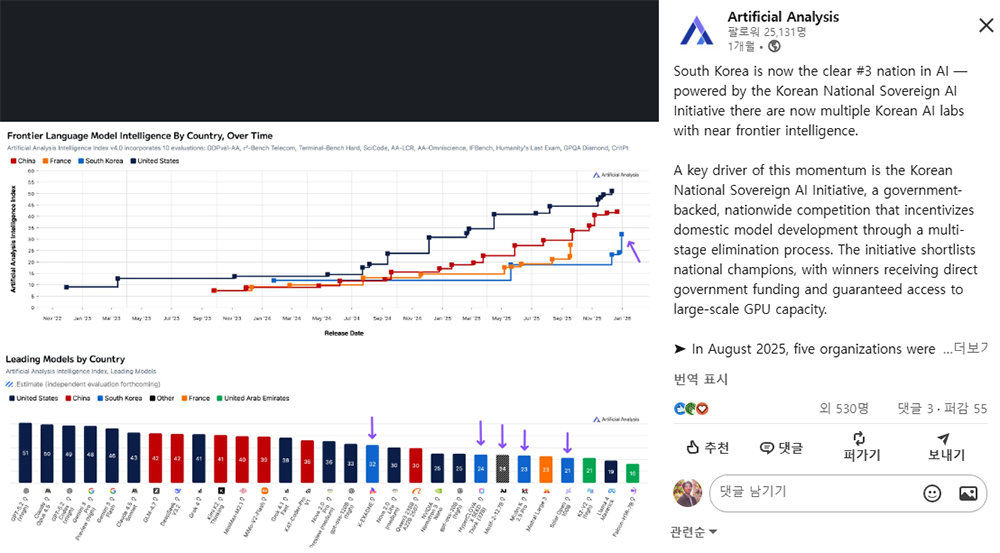Viewport: 1000px width, 553px height.
Task: Click the Leading Models by Country heading
Action: pos(65,359)
